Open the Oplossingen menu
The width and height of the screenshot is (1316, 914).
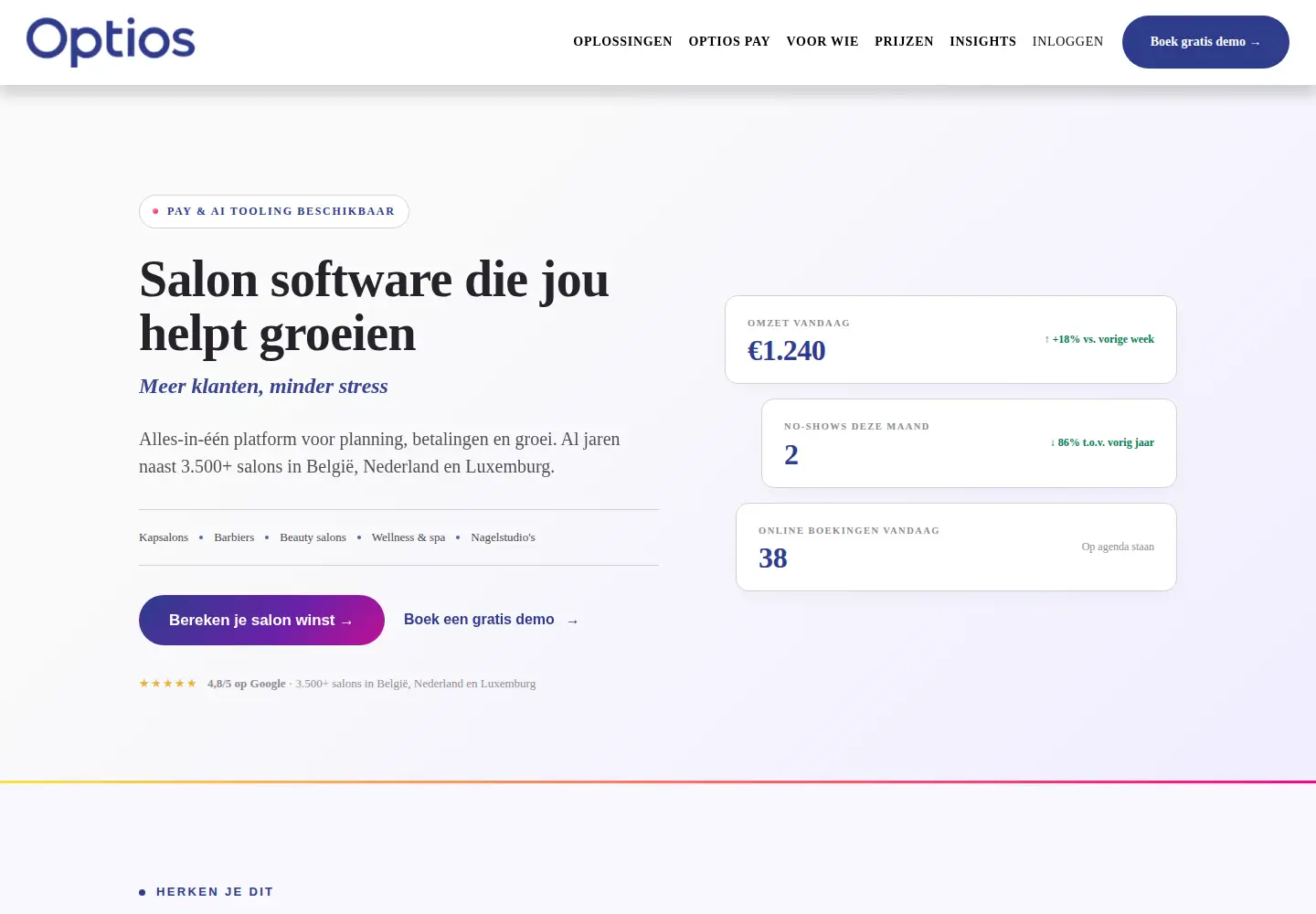tap(622, 41)
